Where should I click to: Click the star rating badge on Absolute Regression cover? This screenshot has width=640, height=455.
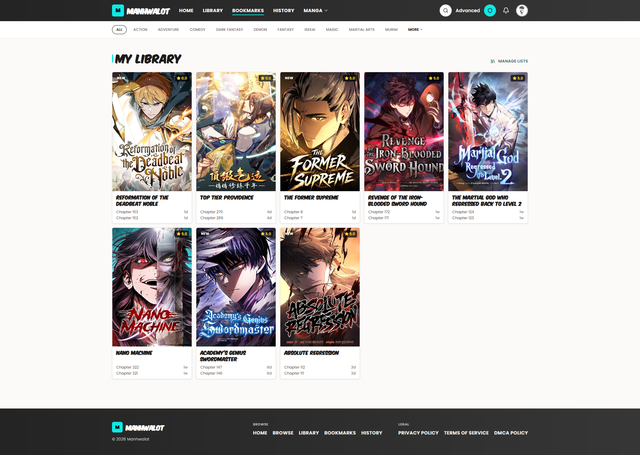(350, 234)
